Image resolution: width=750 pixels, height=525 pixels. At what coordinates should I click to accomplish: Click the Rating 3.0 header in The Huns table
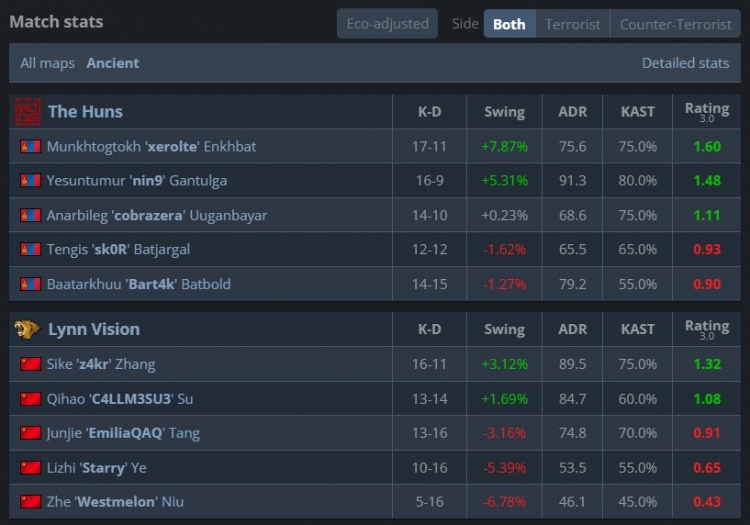tap(706, 111)
